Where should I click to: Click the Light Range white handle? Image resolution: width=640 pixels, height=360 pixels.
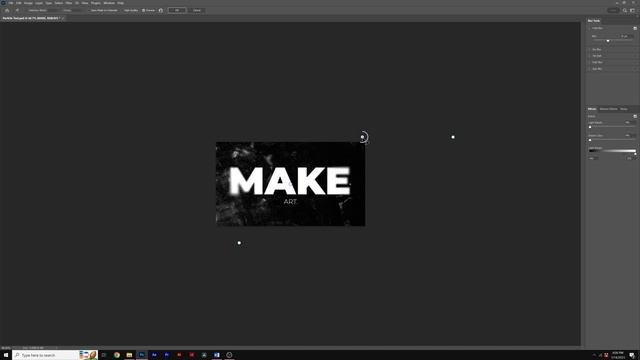[635, 154]
